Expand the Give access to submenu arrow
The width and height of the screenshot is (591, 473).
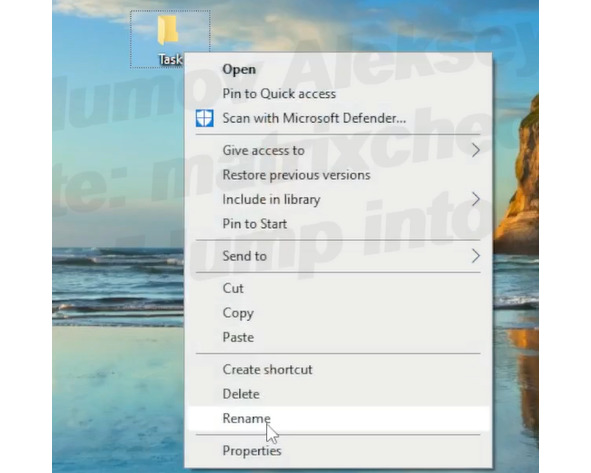pyautogui.click(x=476, y=150)
